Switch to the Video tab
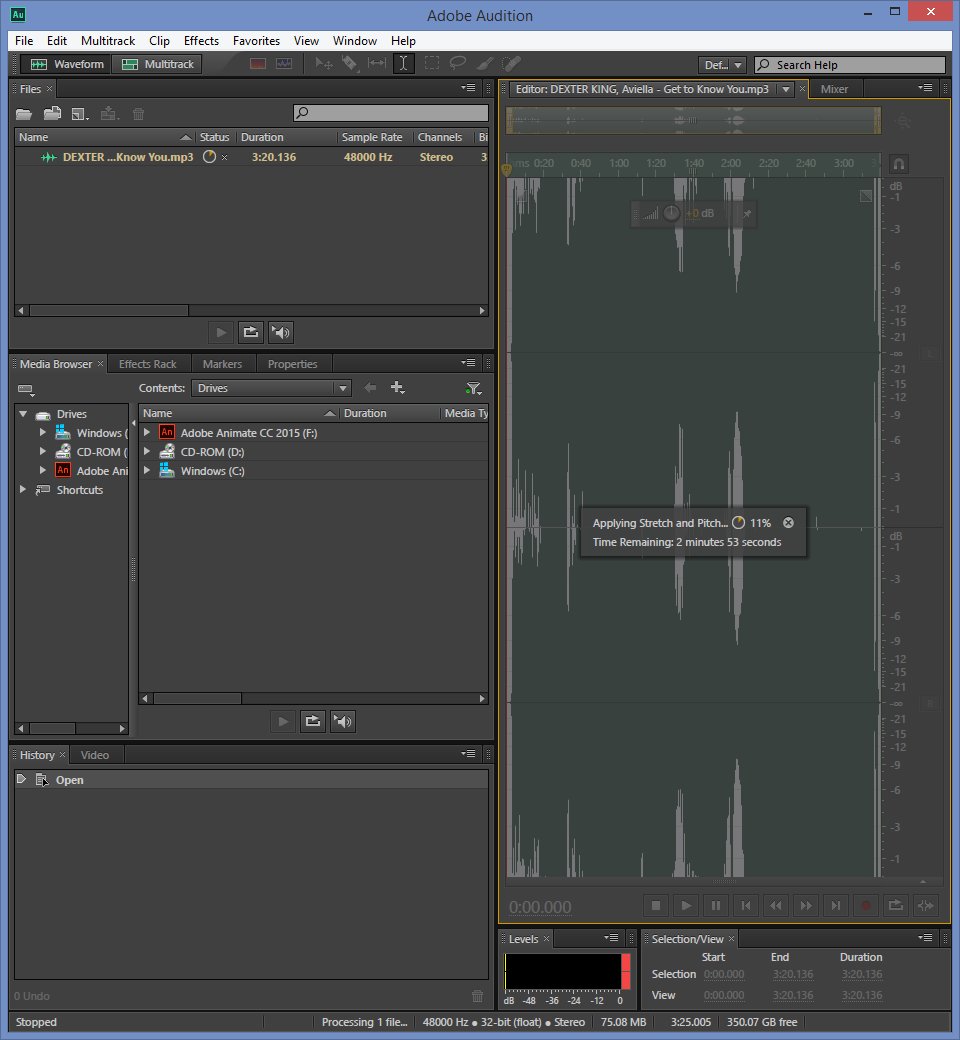Viewport: 960px width, 1040px height. [x=95, y=755]
